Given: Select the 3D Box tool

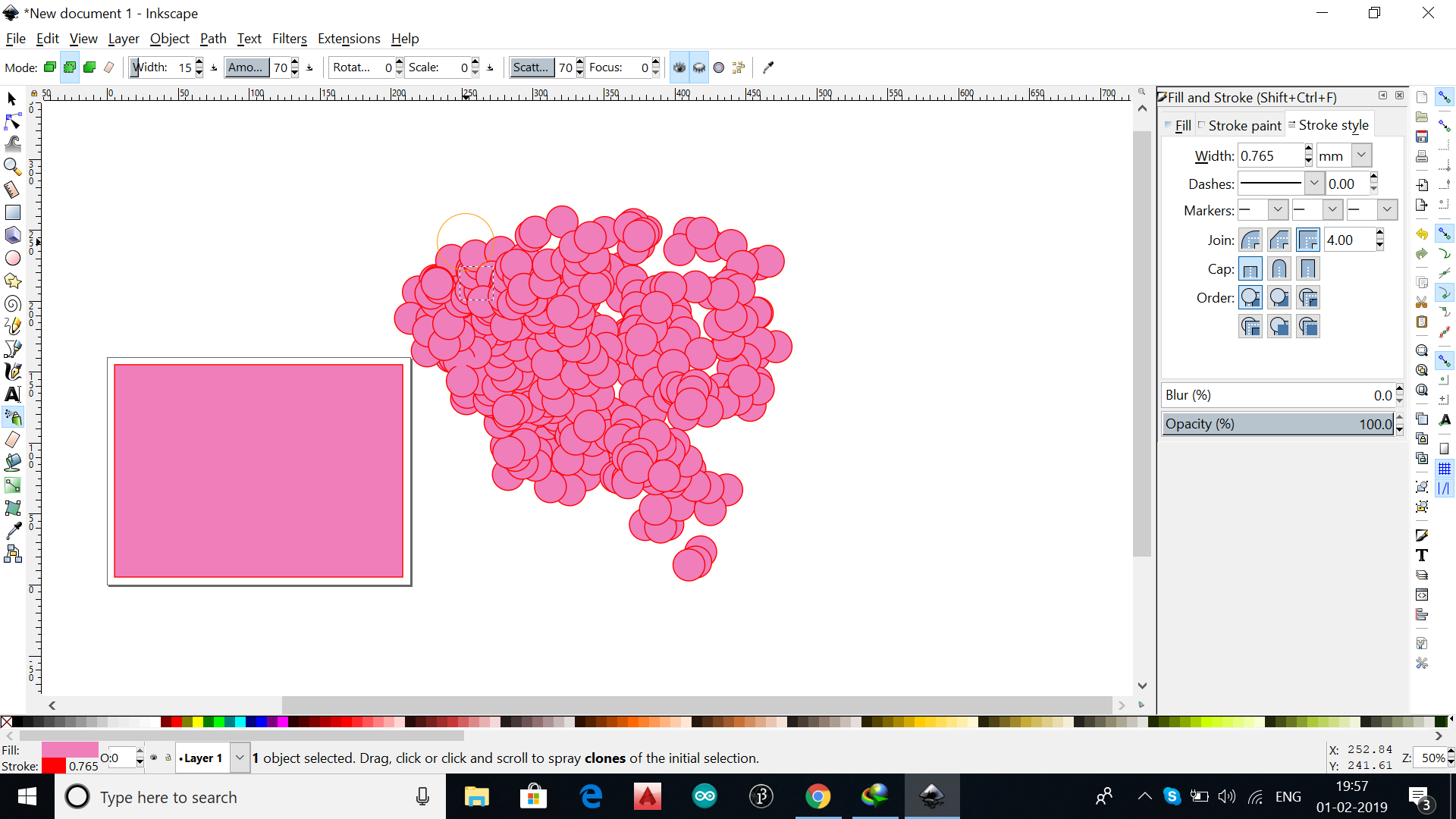Looking at the screenshot, I should click(12, 235).
